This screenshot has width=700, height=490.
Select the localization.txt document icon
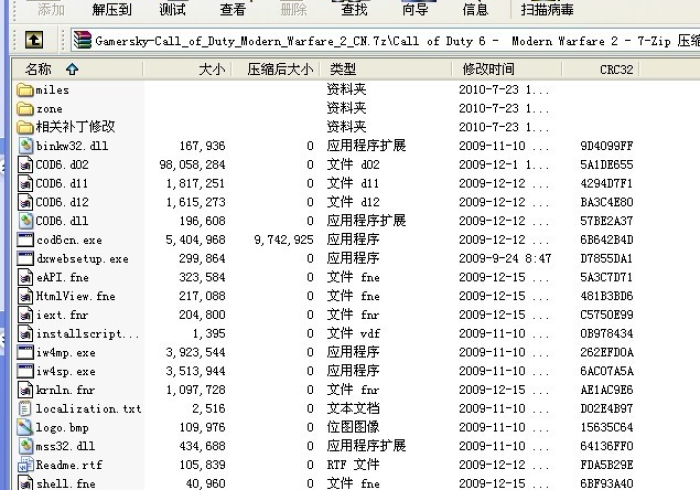(25, 408)
